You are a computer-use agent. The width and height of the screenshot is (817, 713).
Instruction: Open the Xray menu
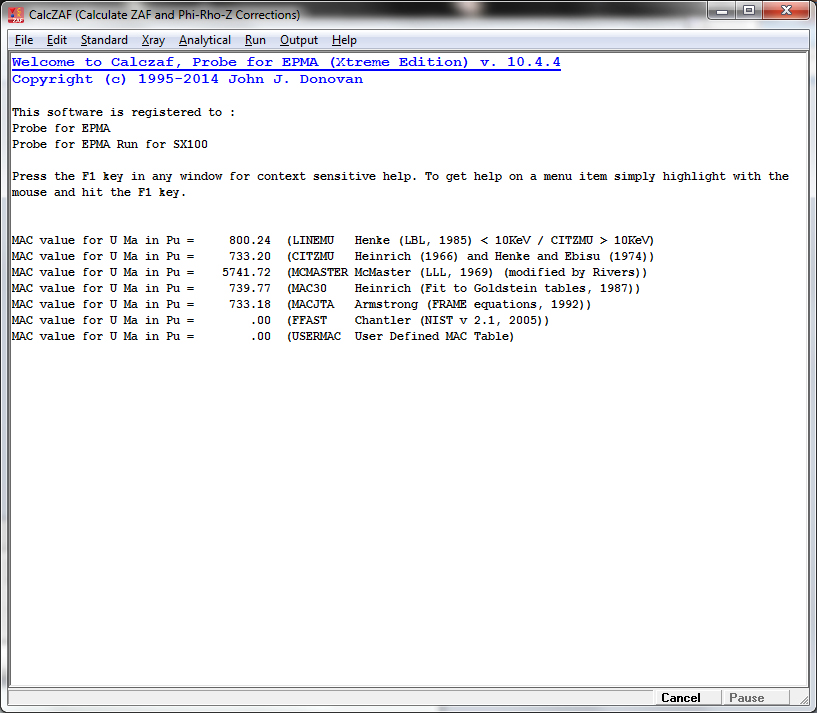click(x=153, y=40)
